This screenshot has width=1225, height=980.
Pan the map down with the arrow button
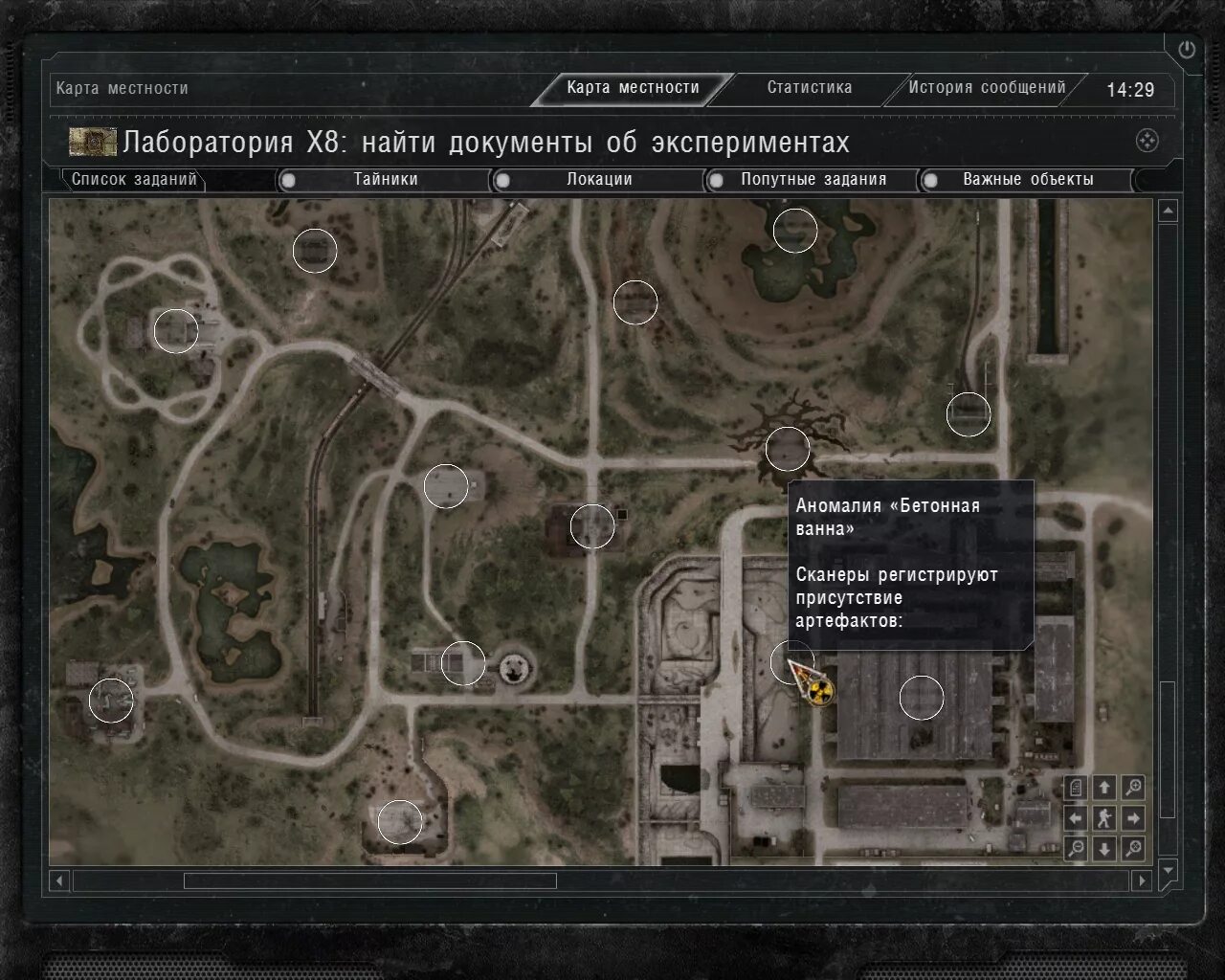pos(1104,848)
